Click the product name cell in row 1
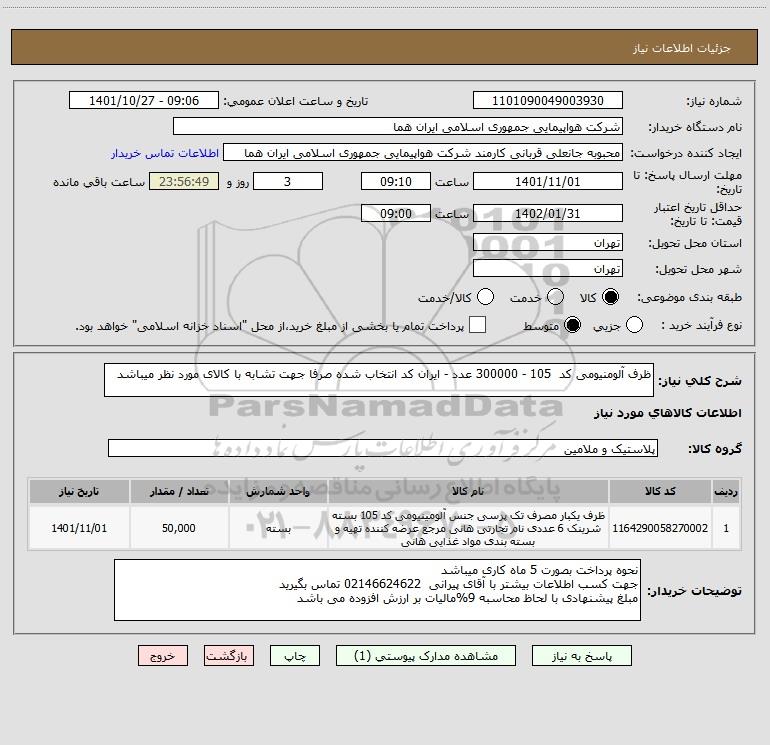The image size is (770, 745). (468, 528)
